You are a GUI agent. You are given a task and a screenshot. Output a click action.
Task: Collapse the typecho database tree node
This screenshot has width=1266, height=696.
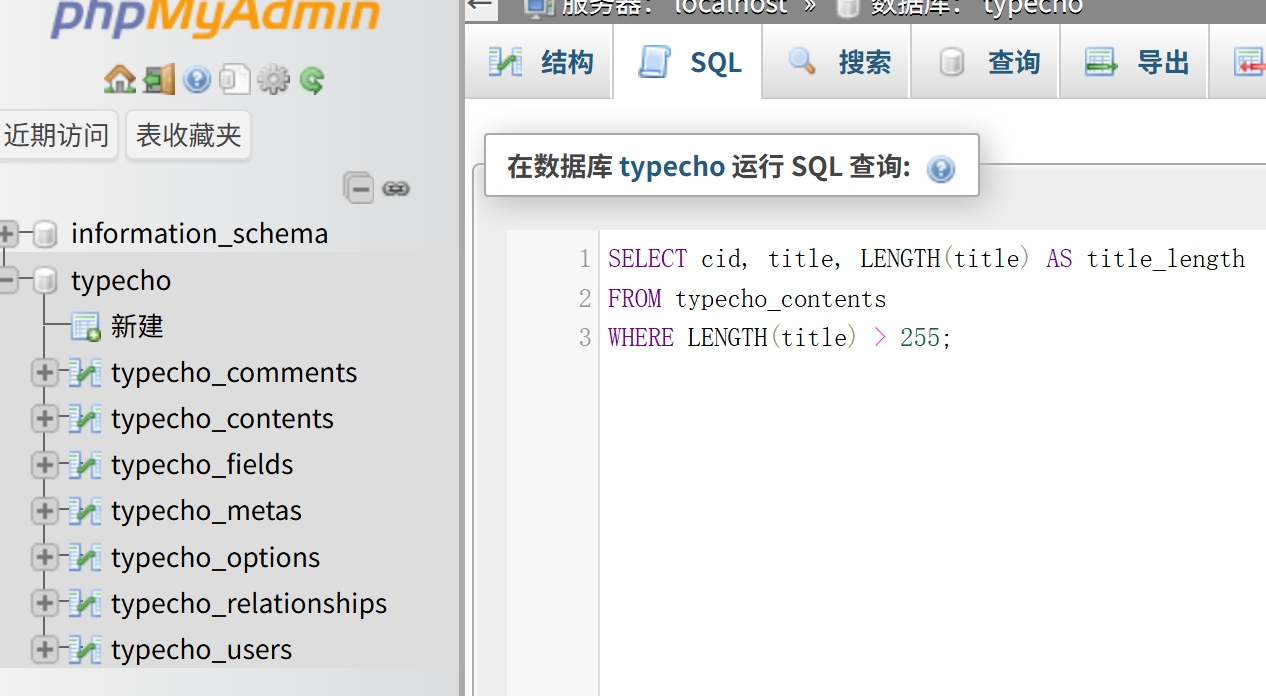pyautogui.click(x=8, y=281)
